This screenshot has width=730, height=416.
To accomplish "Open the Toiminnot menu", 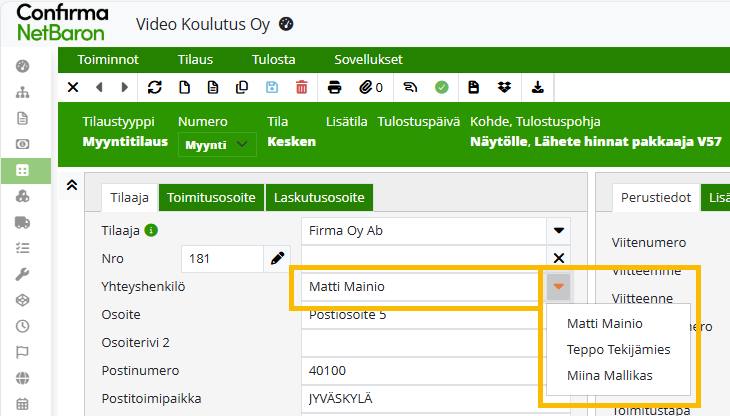I will (108, 59).
